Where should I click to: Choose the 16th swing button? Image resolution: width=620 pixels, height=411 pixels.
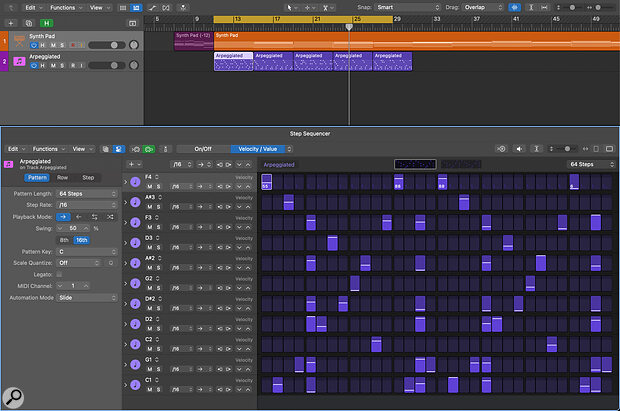(x=81, y=240)
